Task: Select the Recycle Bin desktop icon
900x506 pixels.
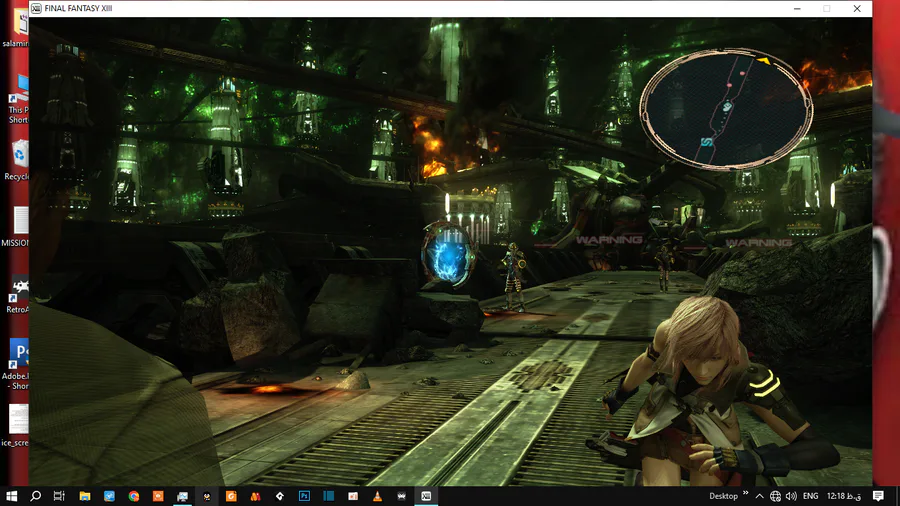Action: tap(18, 160)
